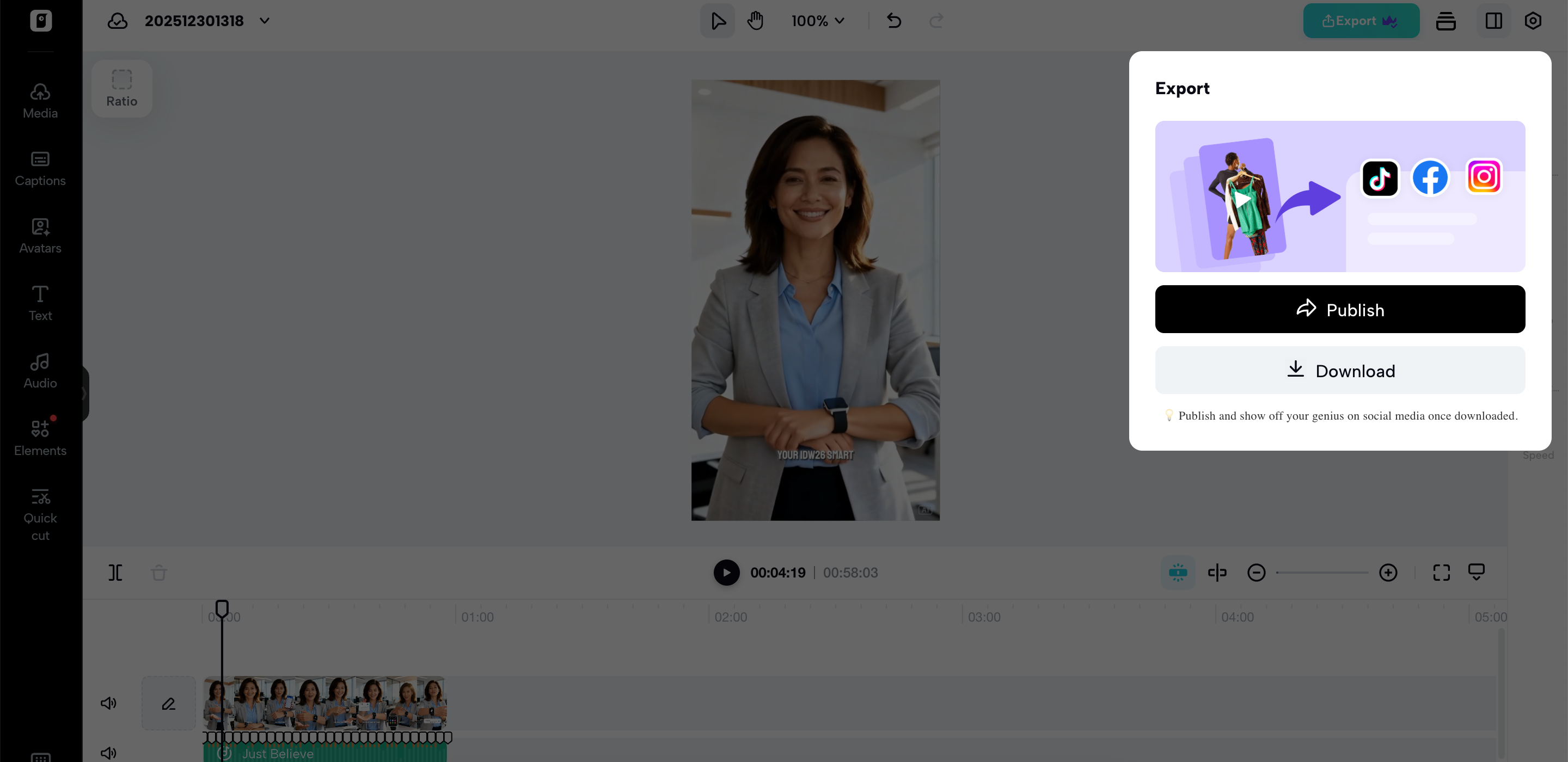Expand the project name dropdown

264,21
